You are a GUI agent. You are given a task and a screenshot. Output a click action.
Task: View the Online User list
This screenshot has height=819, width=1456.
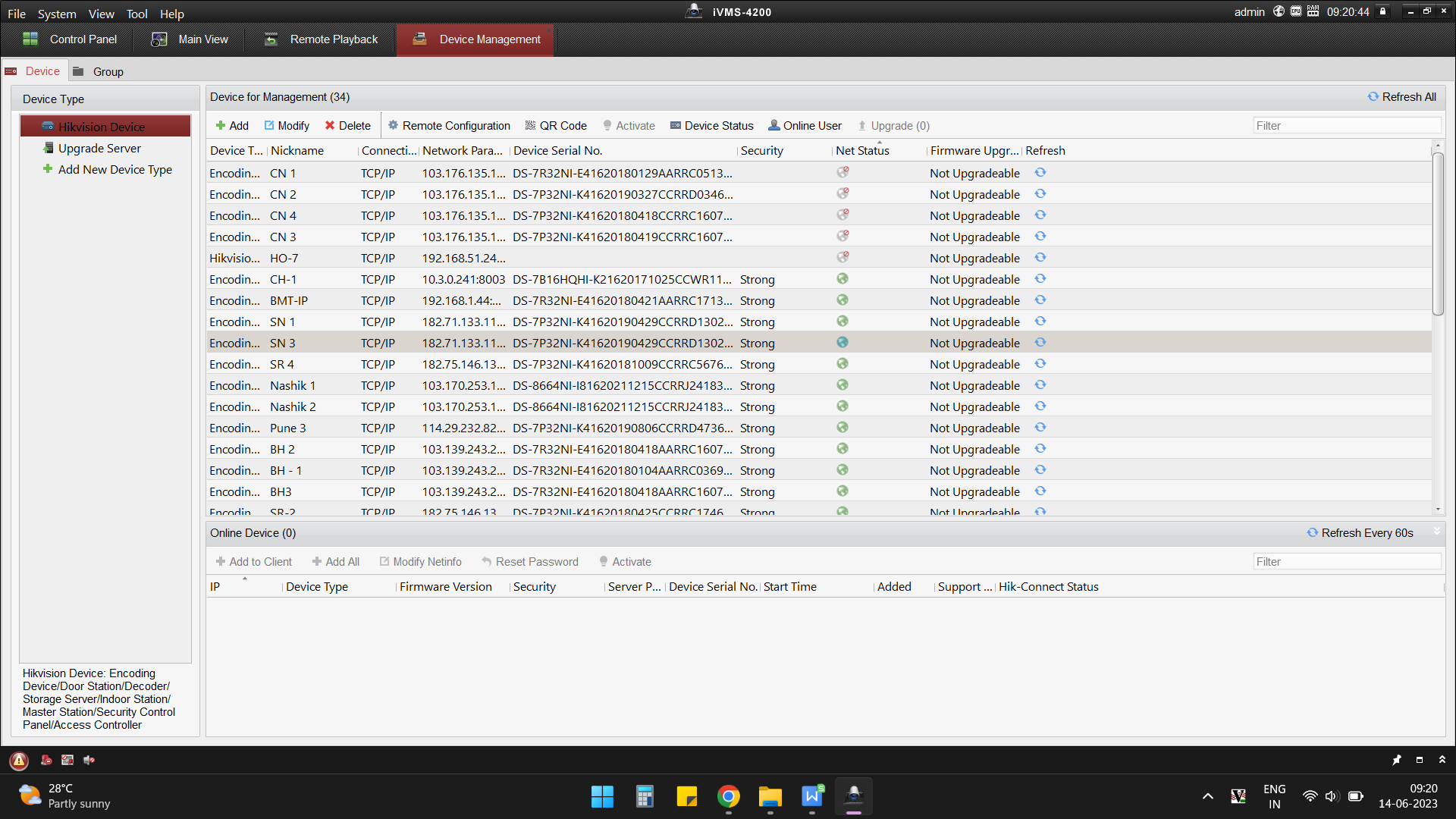805,126
